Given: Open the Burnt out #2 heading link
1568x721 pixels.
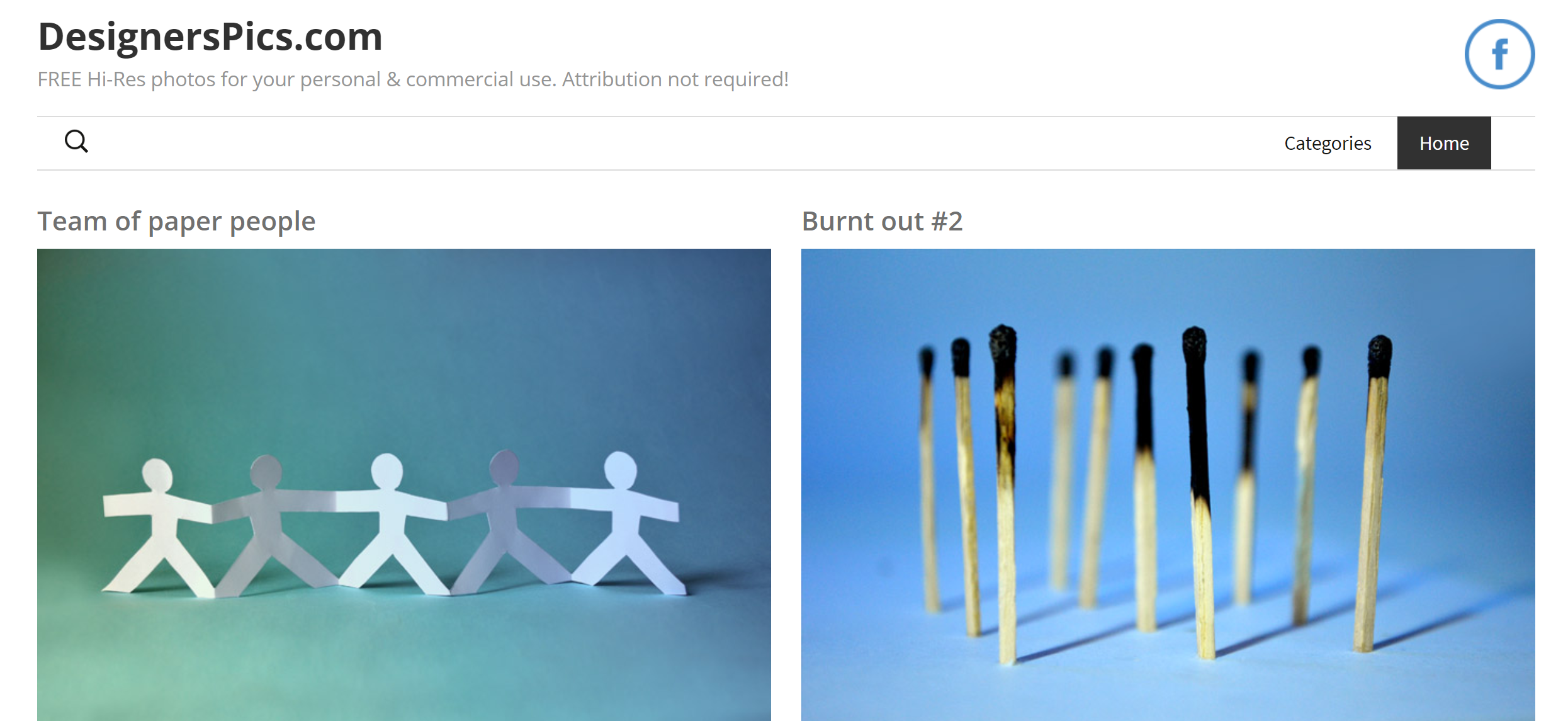Looking at the screenshot, I should coord(882,221).
